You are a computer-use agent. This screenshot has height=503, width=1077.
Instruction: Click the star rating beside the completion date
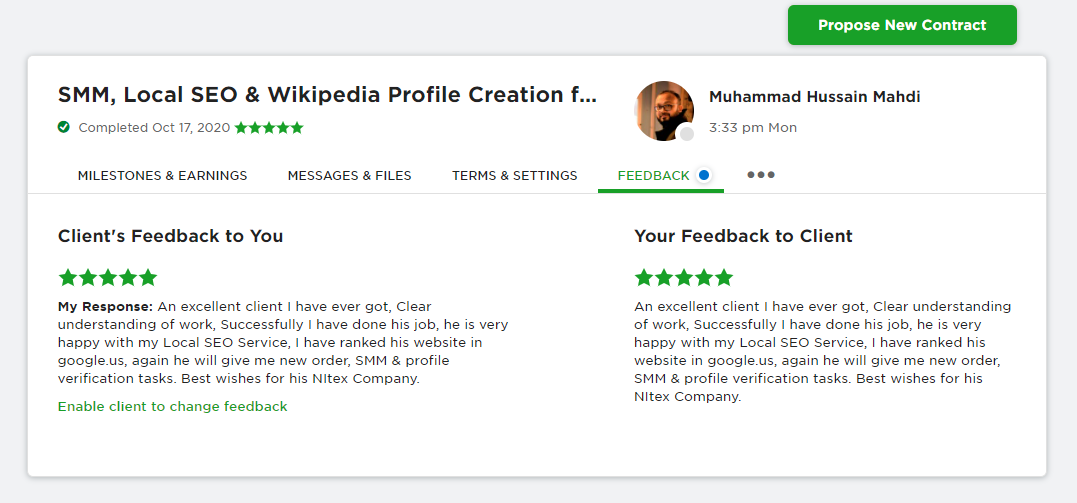click(x=269, y=128)
